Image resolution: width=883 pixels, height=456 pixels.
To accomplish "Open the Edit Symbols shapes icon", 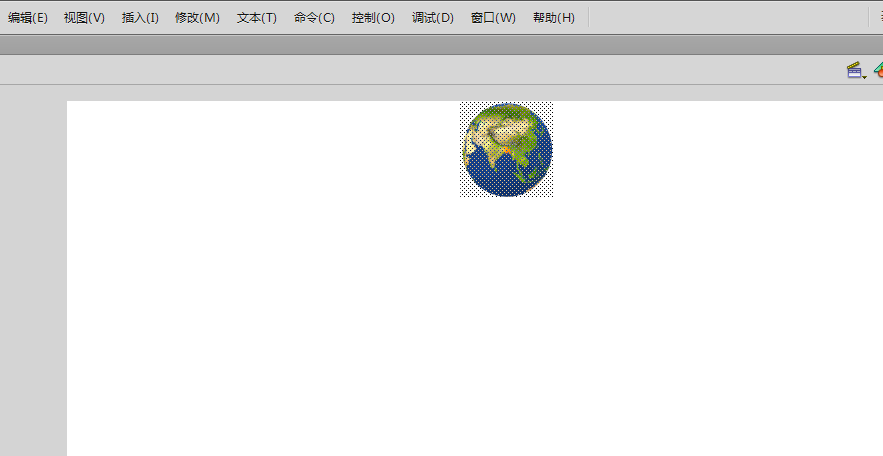I will click(878, 71).
